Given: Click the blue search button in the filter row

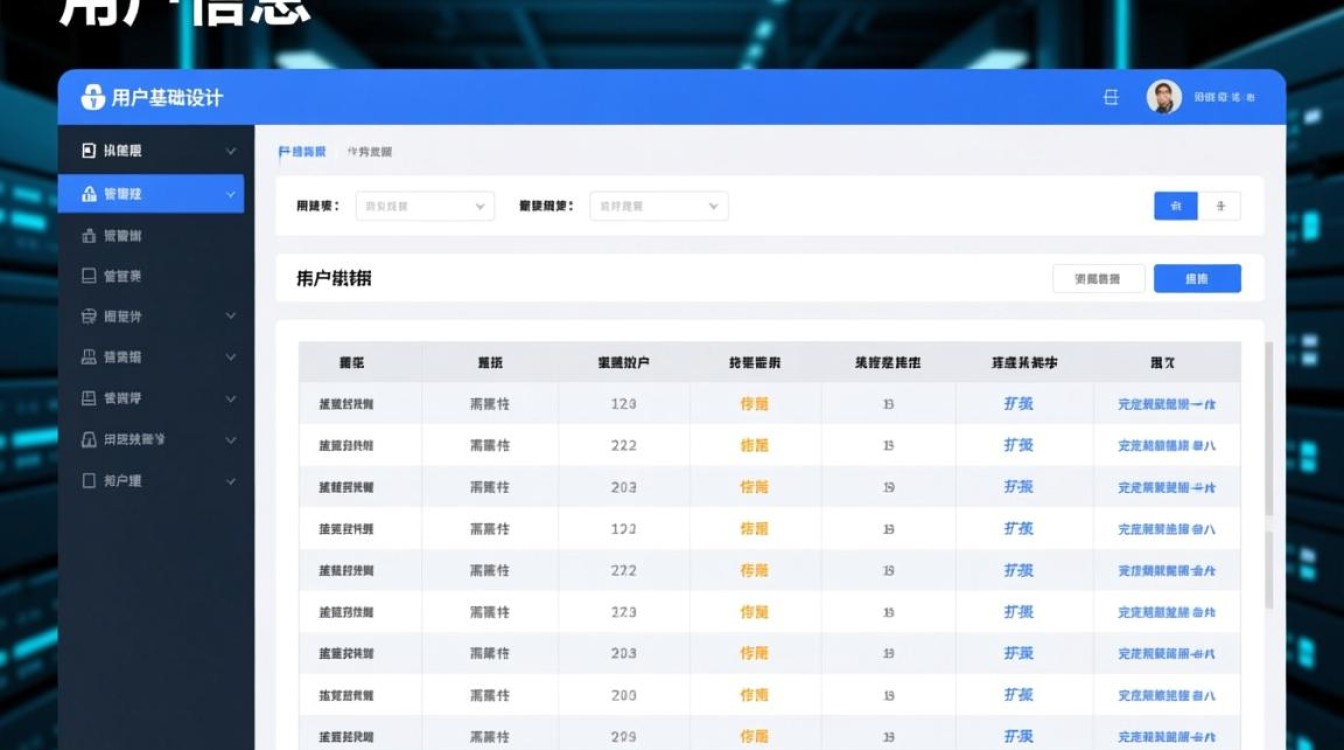Looking at the screenshot, I should [x=1174, y=206].
